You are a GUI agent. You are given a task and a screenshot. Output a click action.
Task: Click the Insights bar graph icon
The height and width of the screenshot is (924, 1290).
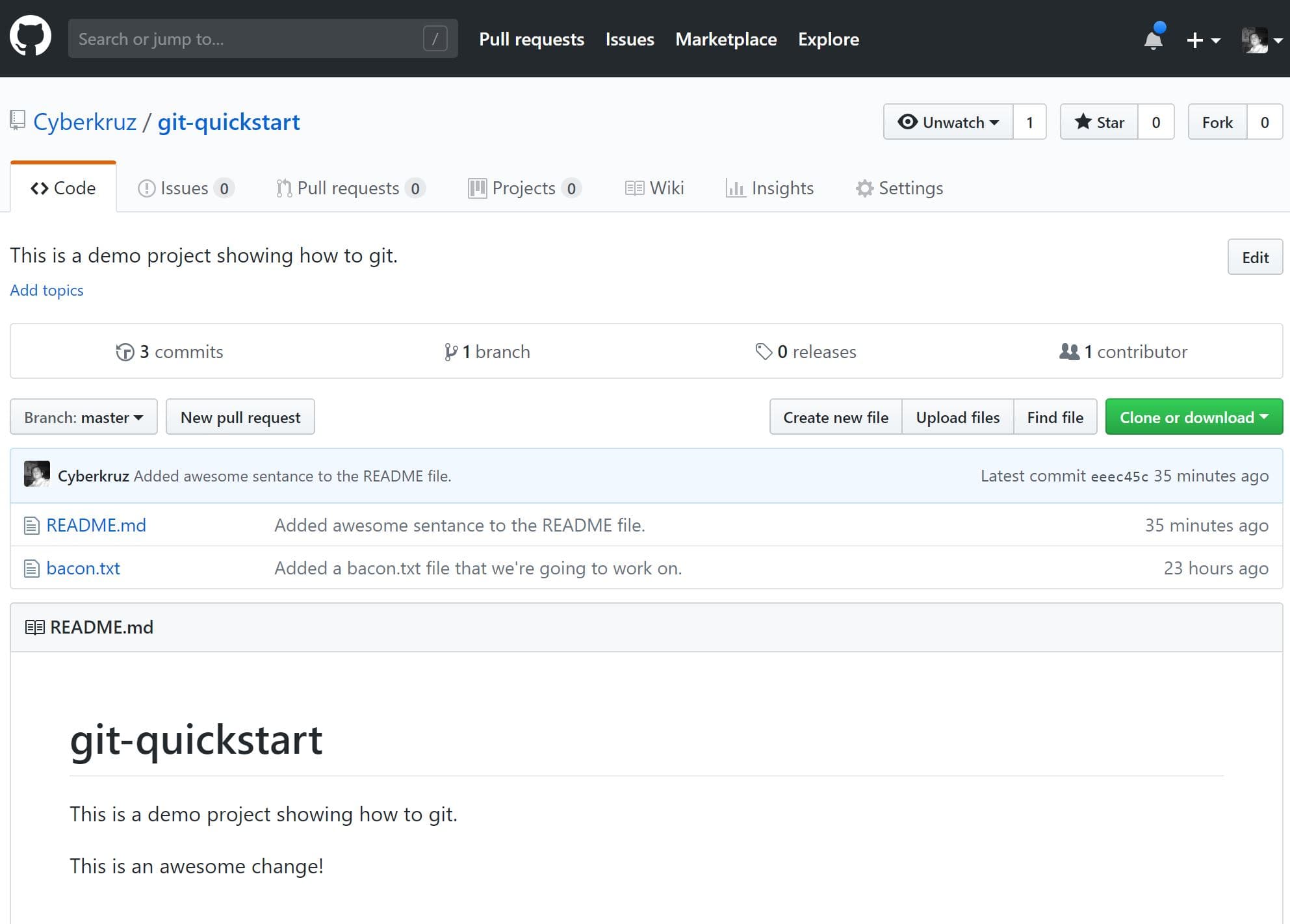click(x=735, y=188)
